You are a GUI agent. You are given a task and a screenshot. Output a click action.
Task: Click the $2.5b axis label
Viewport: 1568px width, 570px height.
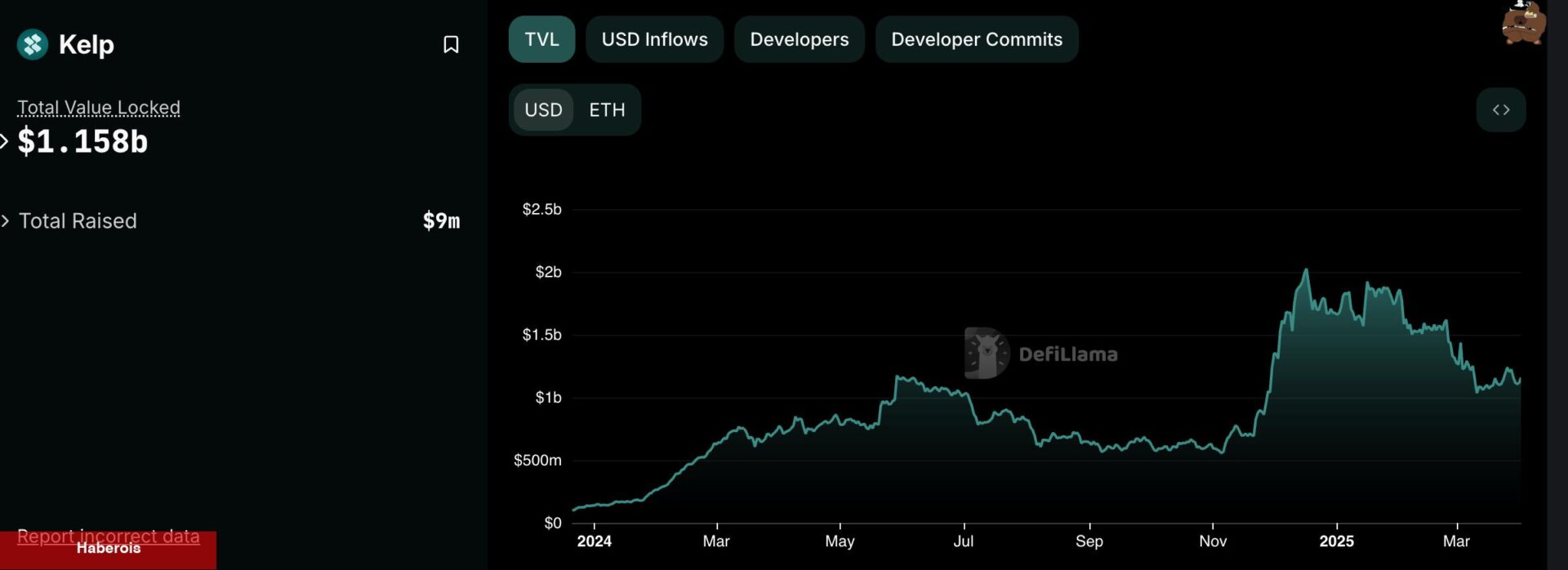point(542,209)
